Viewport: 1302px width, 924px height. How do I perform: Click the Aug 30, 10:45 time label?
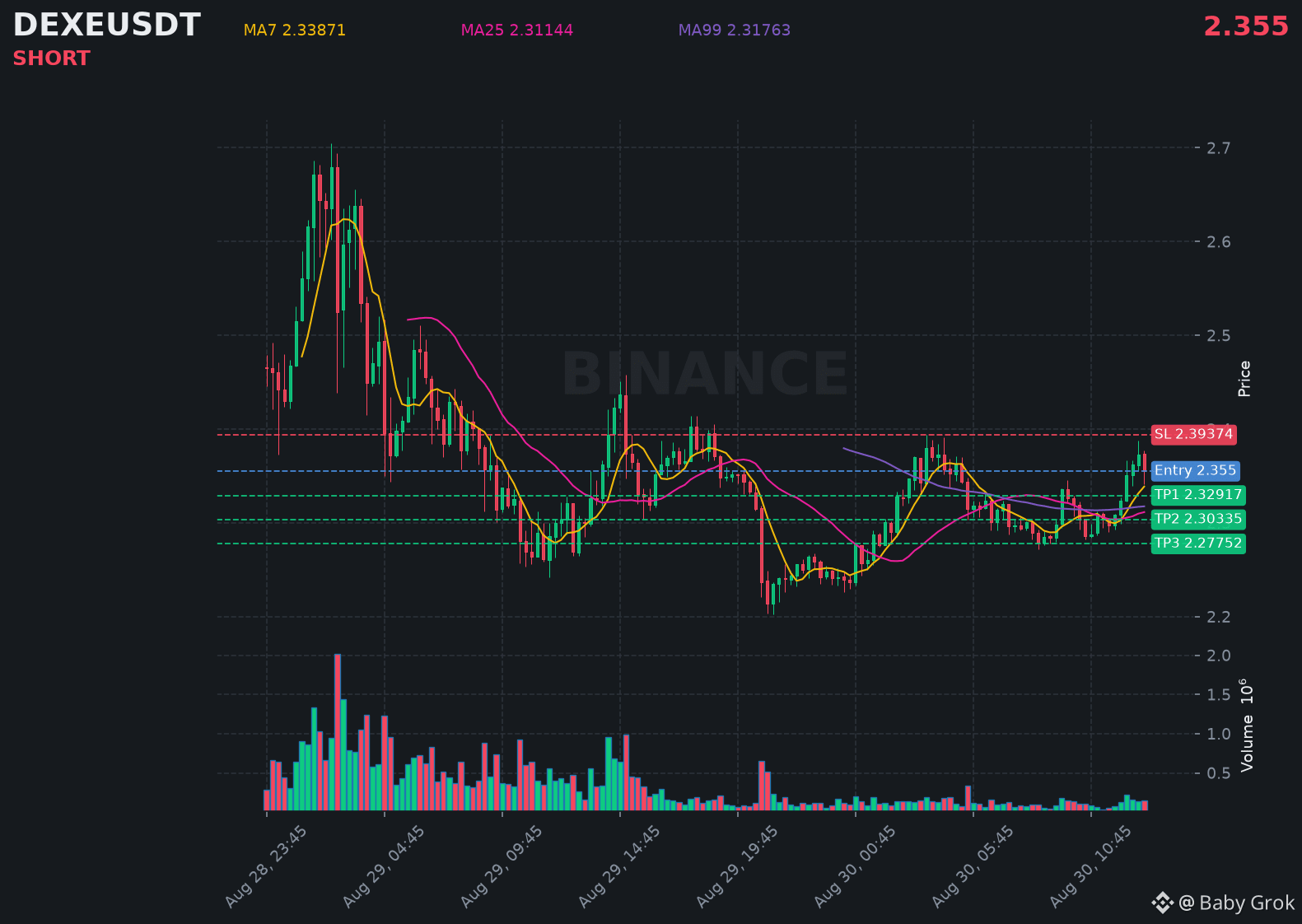(x=1090, y=867)
